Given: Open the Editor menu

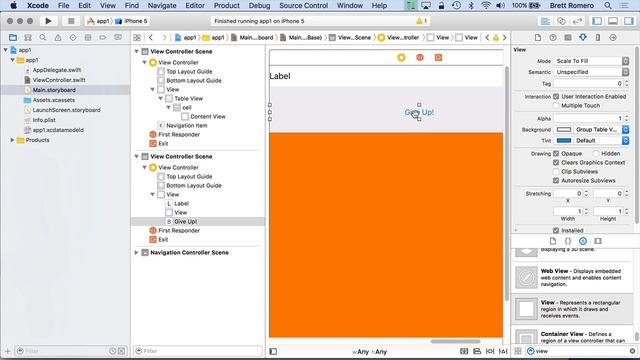Looking at the screenshot, I should pyautogui.click(x=195, y=5).
